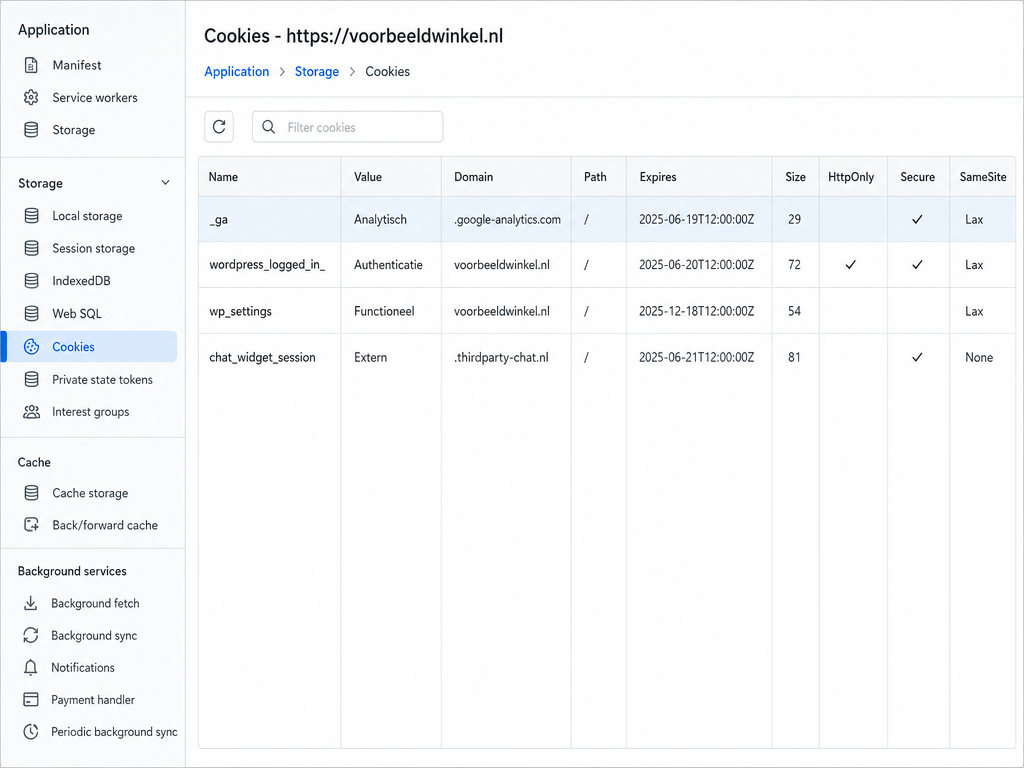Image resolution: width=1024 pixels, height=768 pixels.
Task: Sort by the Size column header
Action: pyautogui.click(x=795, y=177)
